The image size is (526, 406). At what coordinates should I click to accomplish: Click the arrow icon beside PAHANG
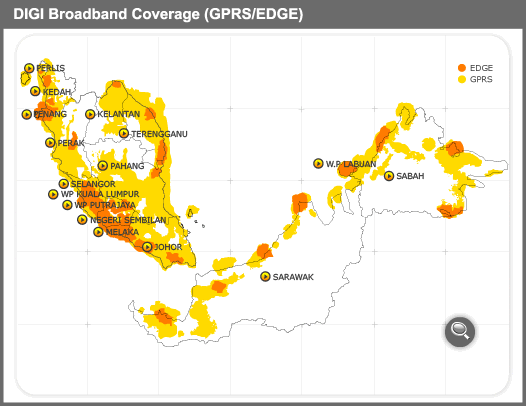click(103, 166)
